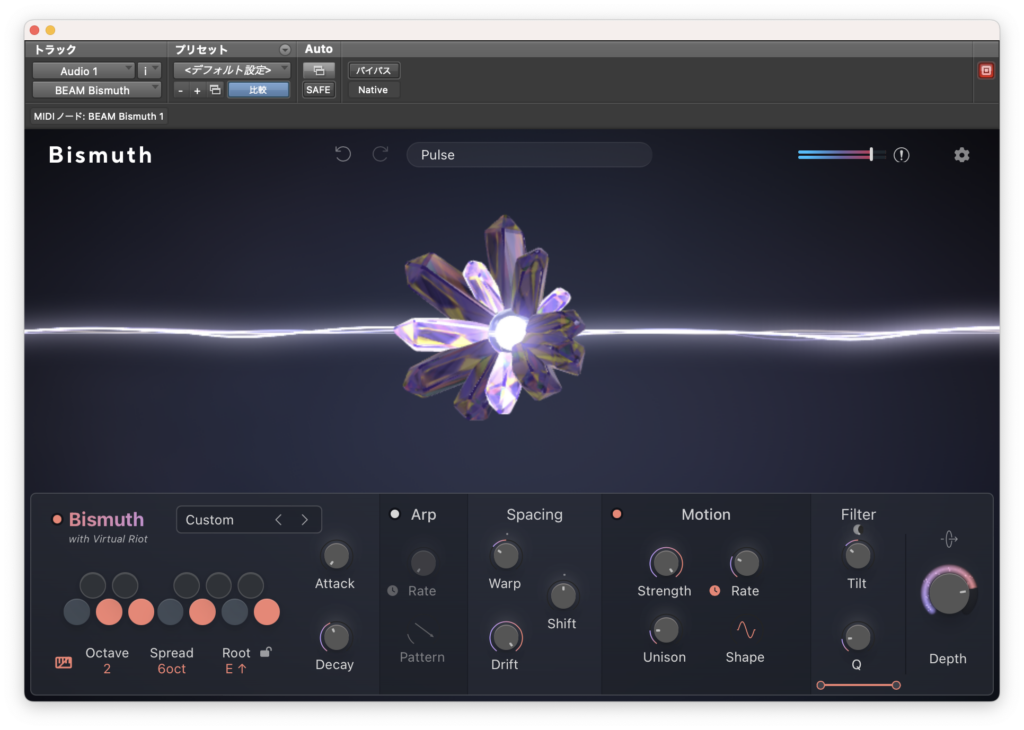The height and width of the screenshot is (730, 1024).
Task: Toggle the rightmost lit lower-row note circle
Action: (x=266, y=612)
